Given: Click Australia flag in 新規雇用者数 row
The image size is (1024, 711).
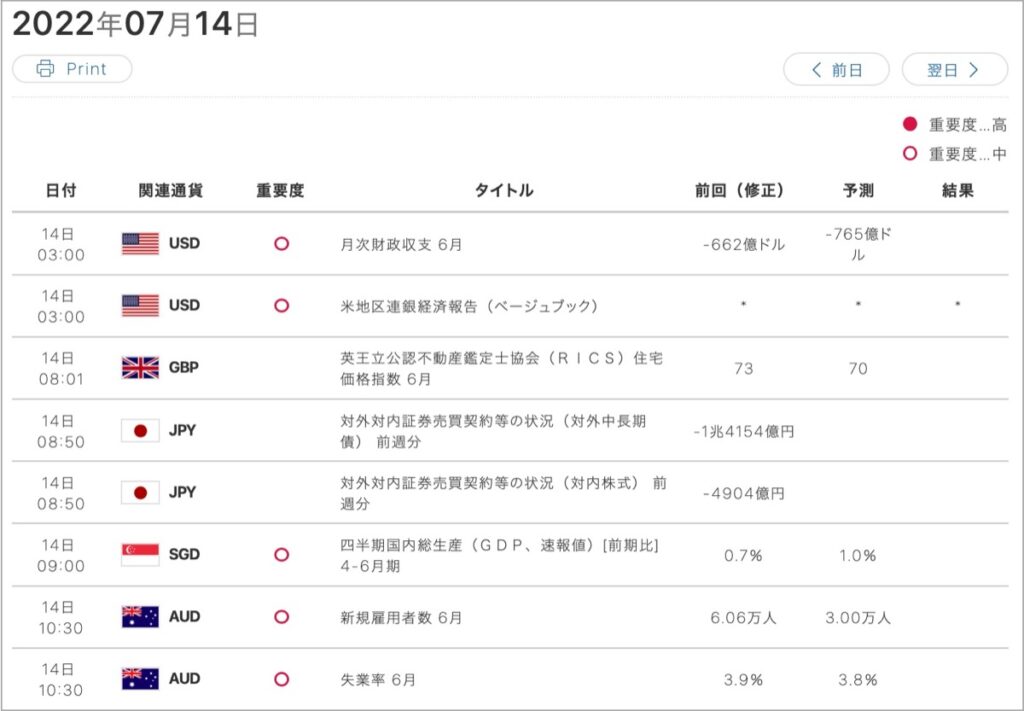Looking at the screenshot, I should pos(140,616).
